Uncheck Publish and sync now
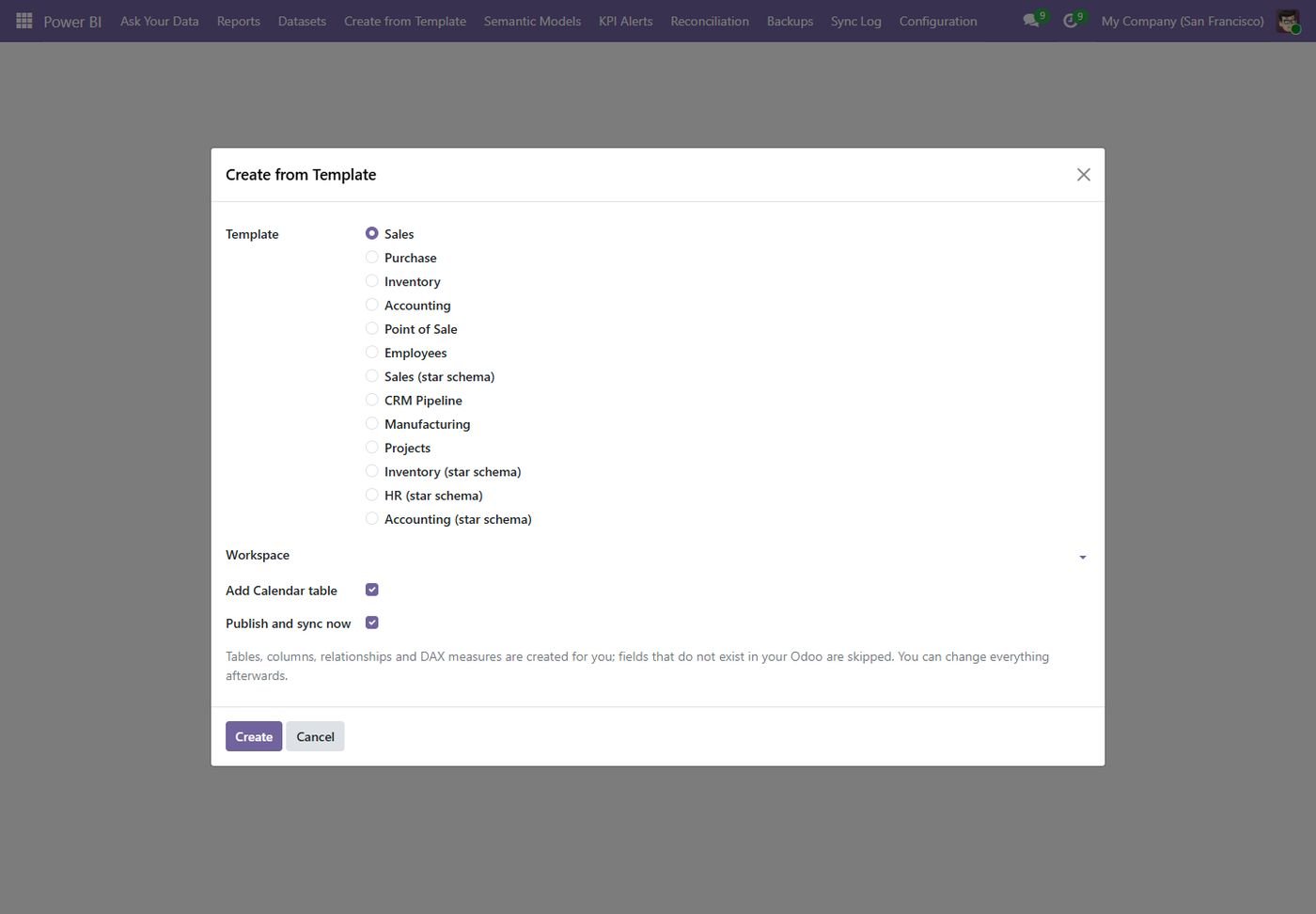Viewport: 1316px width, 914px height. coord(372,622)
